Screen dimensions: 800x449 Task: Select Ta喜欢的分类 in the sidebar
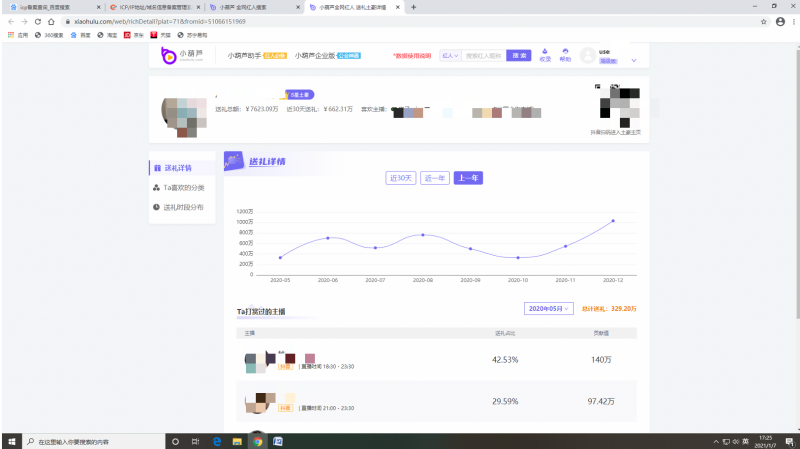click(182, 188)
